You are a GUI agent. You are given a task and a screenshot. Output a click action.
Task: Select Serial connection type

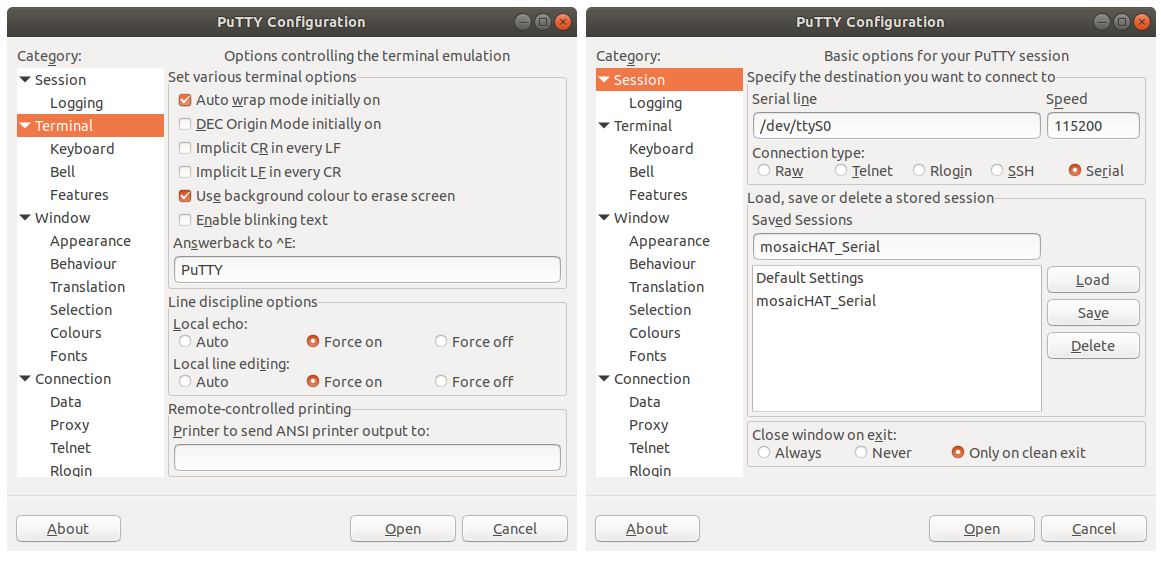(x=1074, y=170)
